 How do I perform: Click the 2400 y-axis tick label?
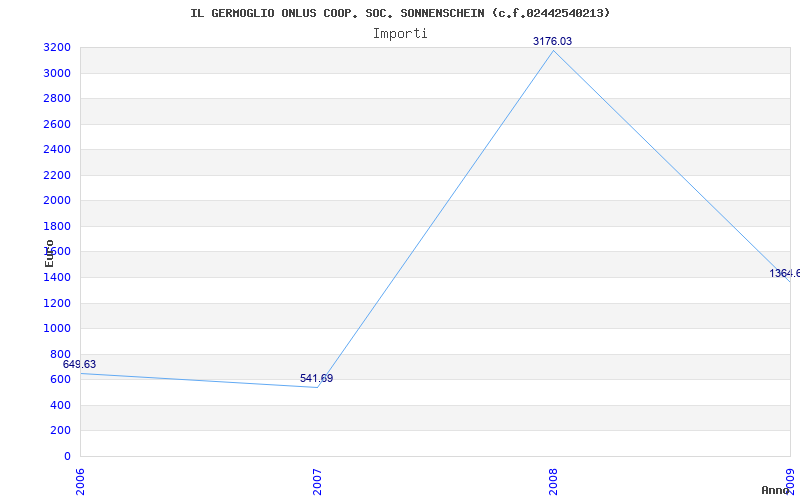pyautogui.click(x=57, y=149)
